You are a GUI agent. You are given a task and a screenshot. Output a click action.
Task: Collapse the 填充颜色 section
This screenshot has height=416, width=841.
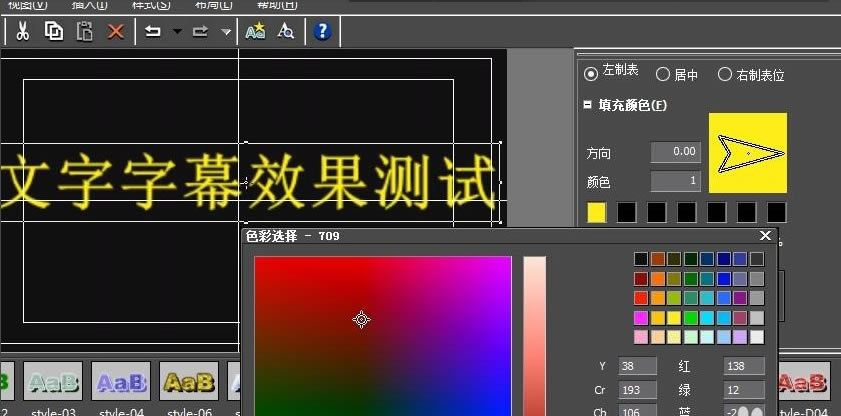[588, 105]
